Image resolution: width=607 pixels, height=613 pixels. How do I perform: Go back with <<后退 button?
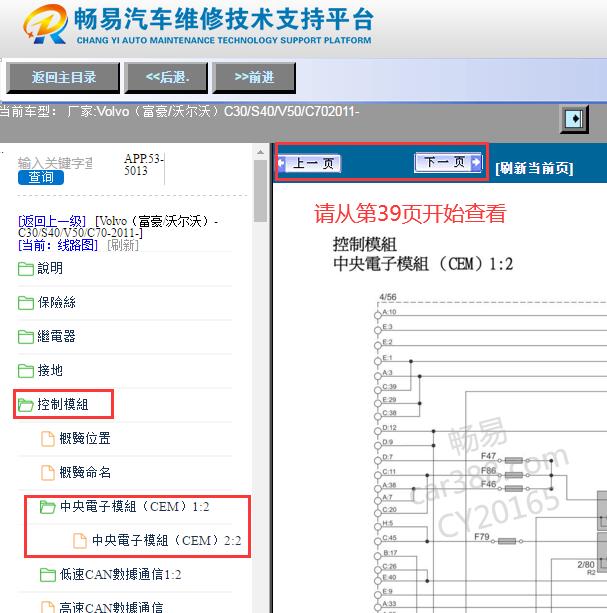pos(167,77)
